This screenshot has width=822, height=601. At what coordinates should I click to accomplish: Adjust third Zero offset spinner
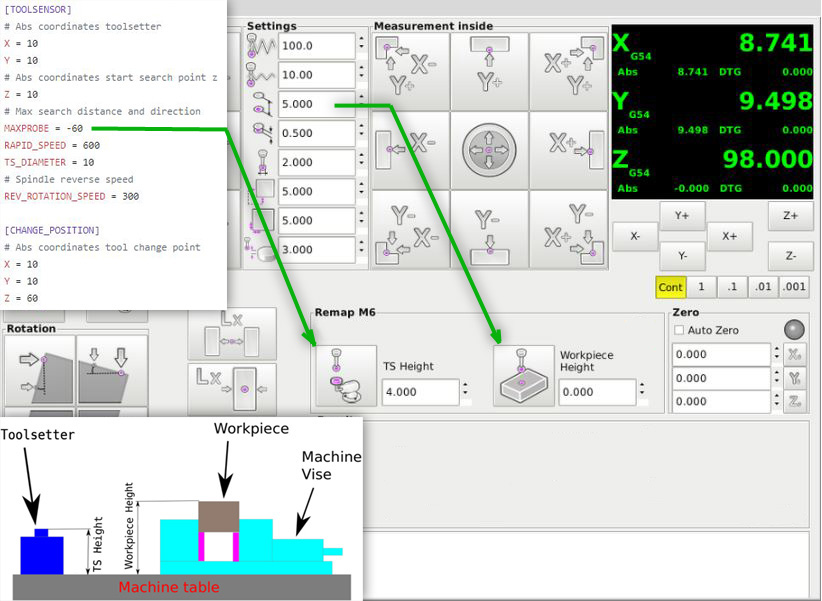click(777, 401)
